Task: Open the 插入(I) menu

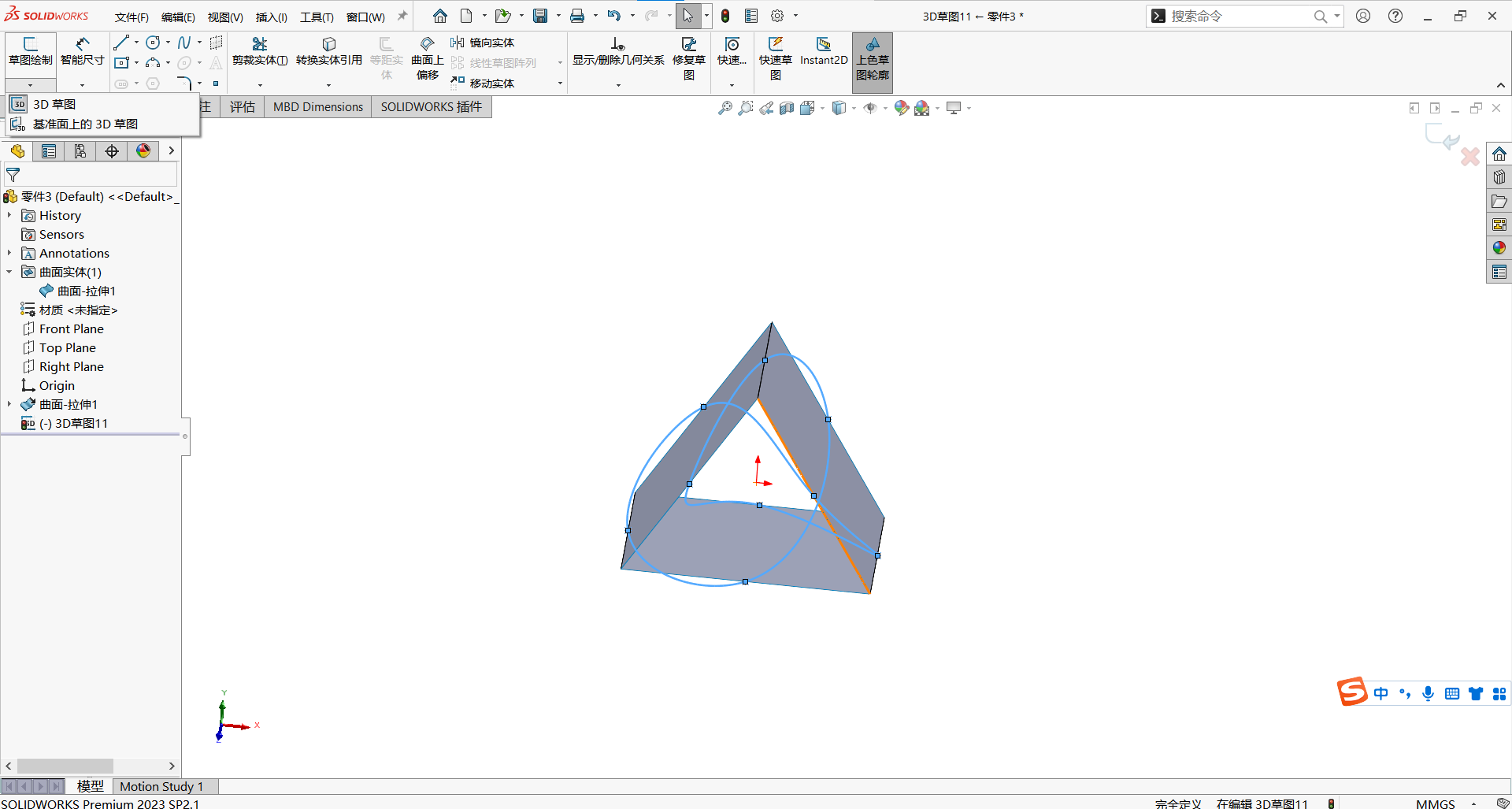Action: (271, 16)
